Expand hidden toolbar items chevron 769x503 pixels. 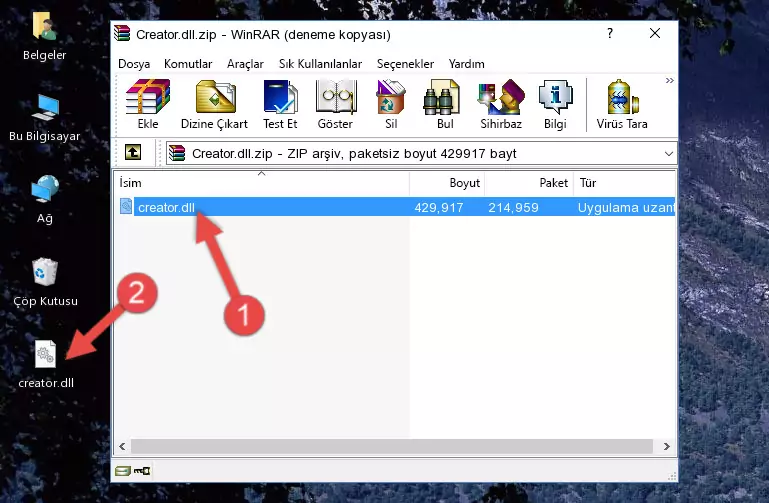tap(669, 80)
